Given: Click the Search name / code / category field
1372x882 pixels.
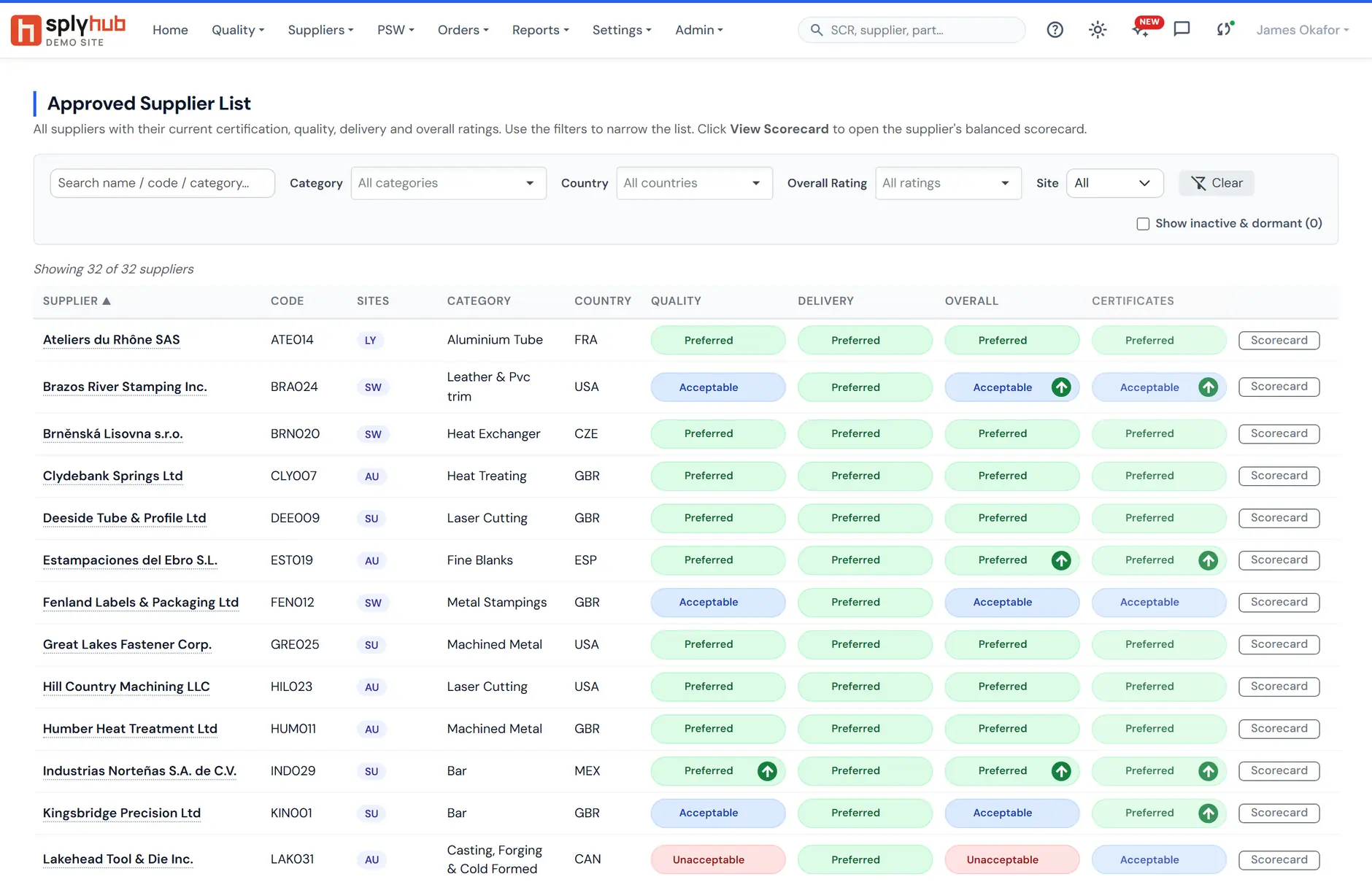Looking at the screenshot, I should 162,183.
